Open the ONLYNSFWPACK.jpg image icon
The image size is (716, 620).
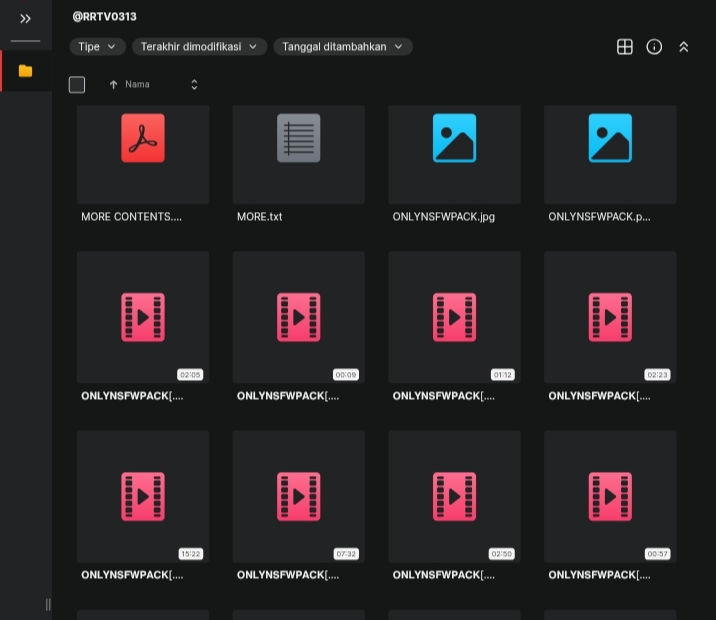pos(454,138)
